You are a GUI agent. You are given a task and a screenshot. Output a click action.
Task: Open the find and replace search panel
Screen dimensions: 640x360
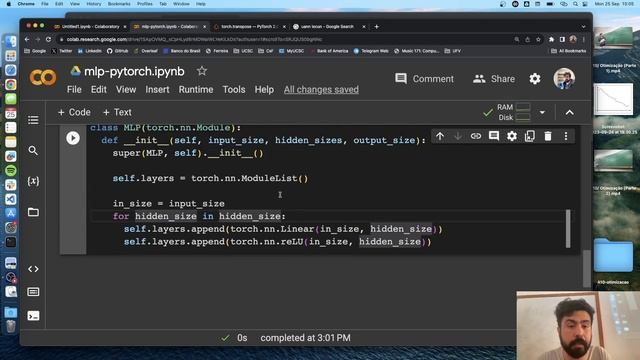click(x=33, y=151)
